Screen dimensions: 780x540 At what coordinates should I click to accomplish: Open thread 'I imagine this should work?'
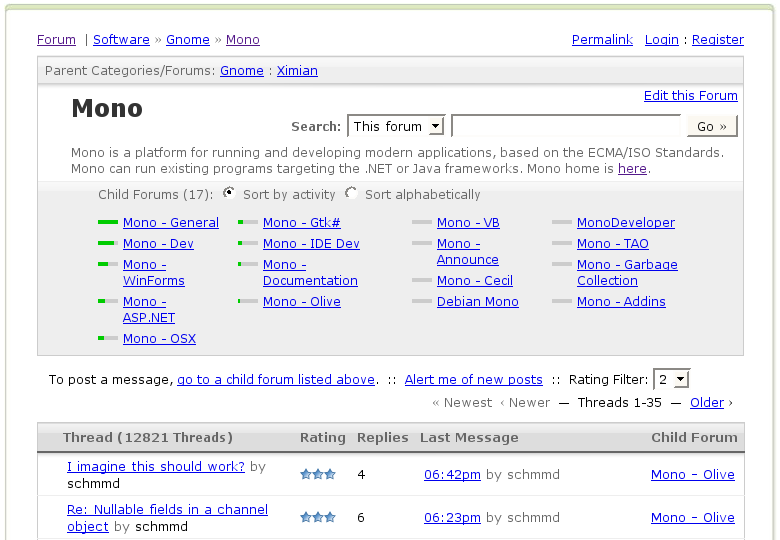(x=156, y=466)
